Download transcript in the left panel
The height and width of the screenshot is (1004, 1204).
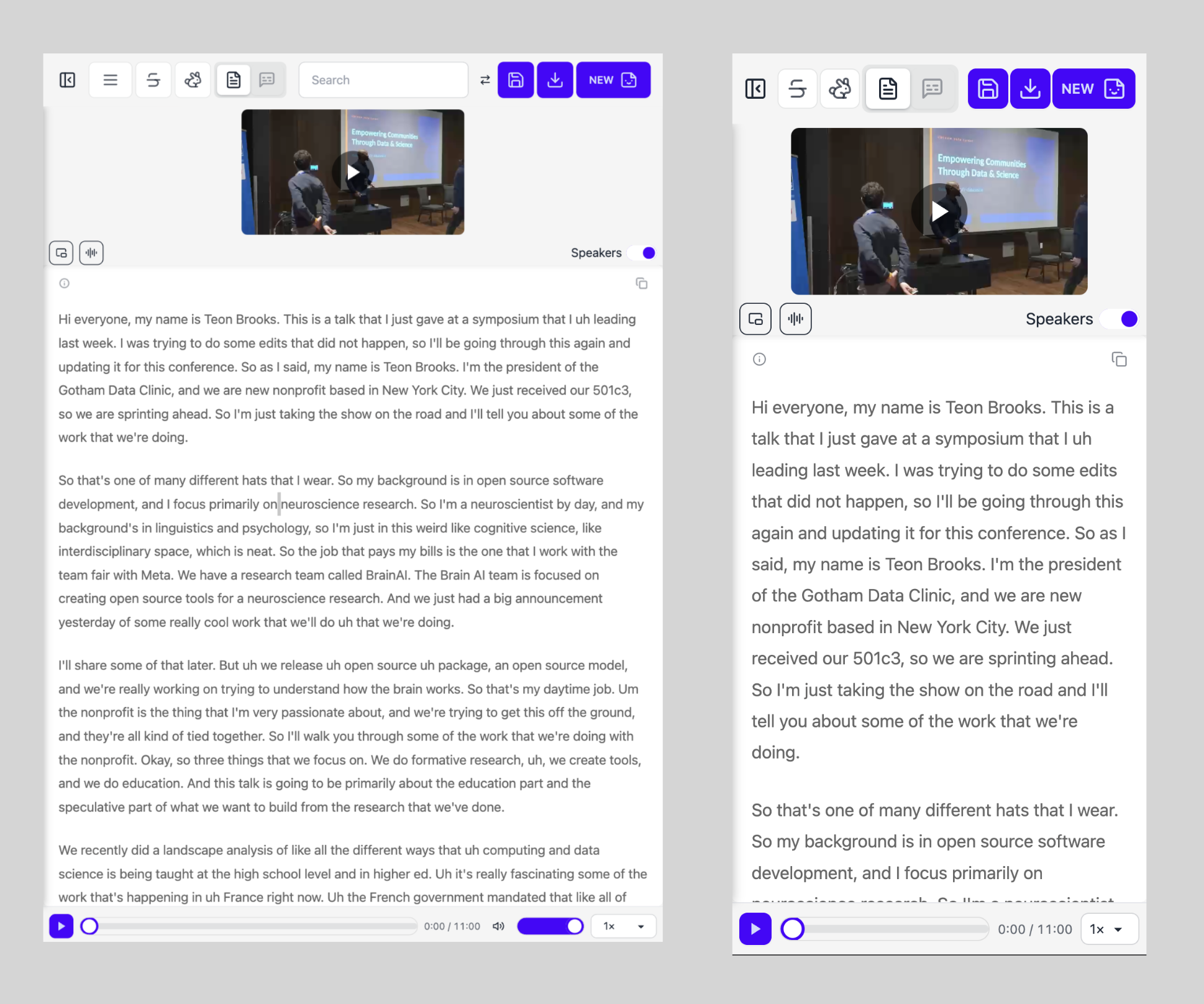coord(555,80)
